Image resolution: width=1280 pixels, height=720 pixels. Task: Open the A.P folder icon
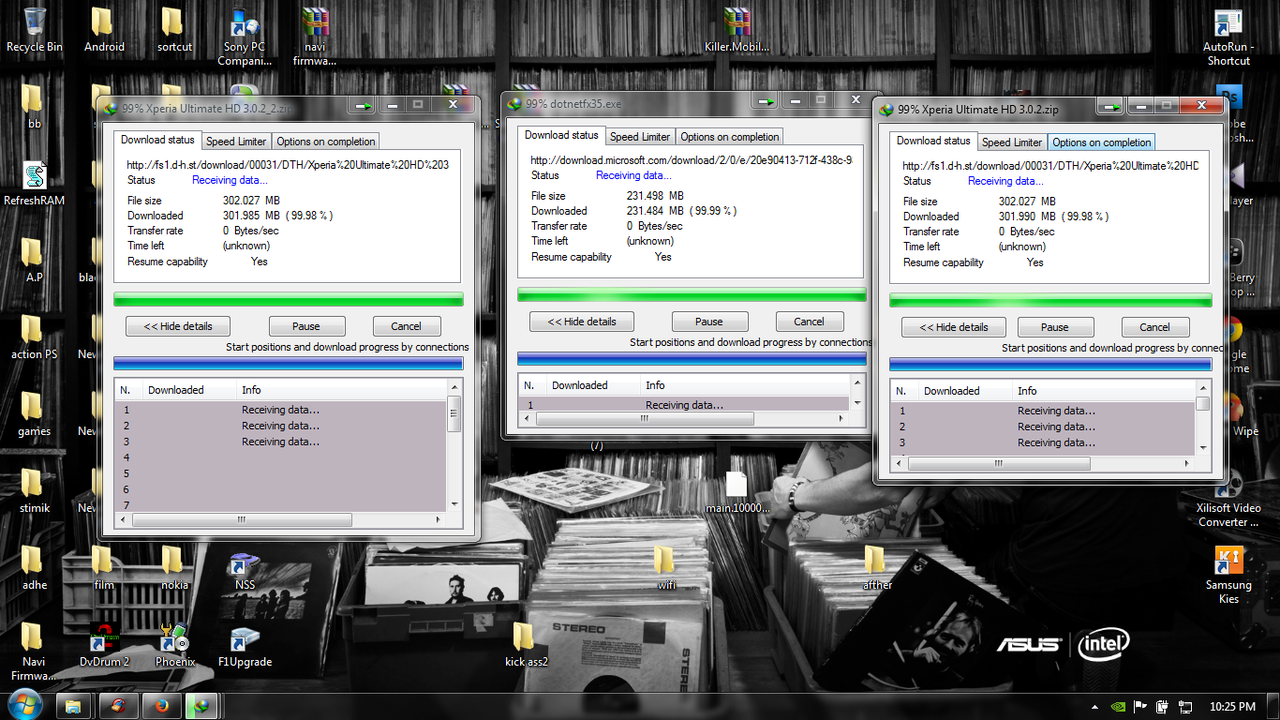click(34, 260)
